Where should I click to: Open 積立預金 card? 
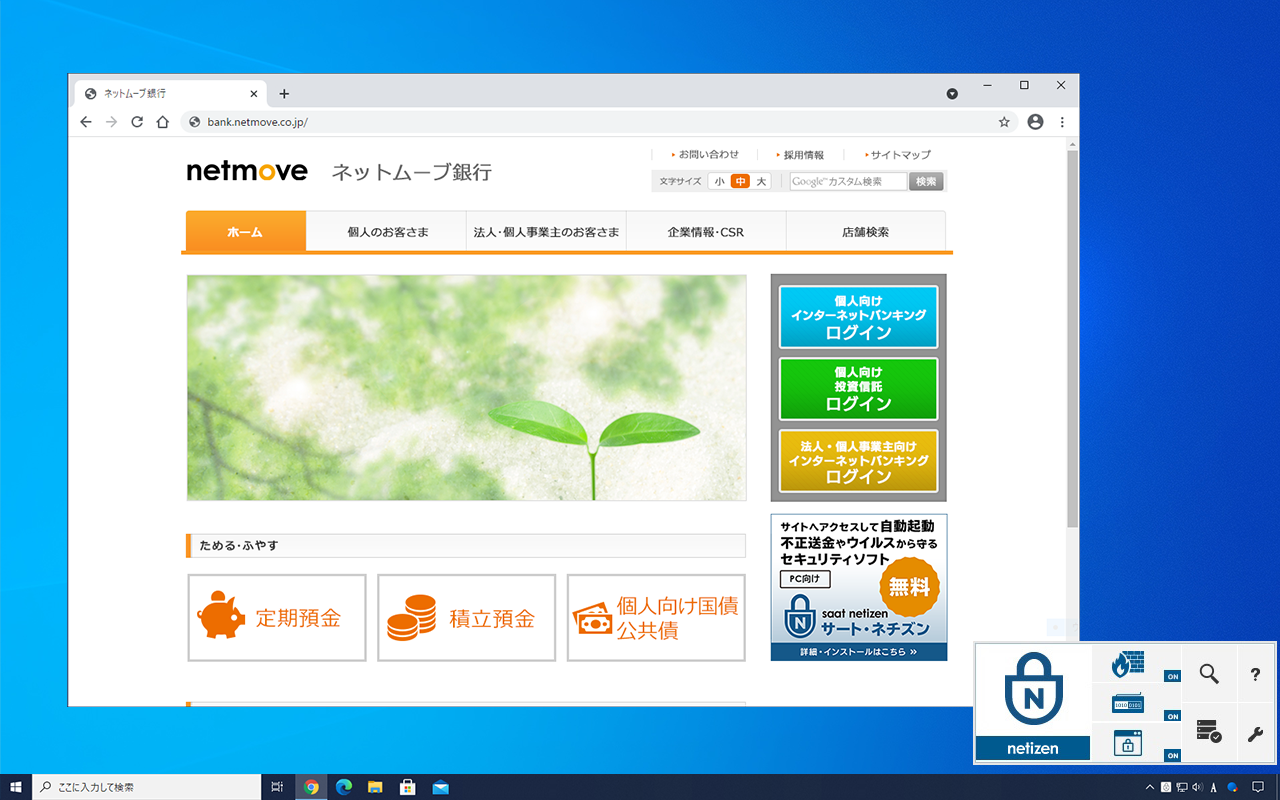point(466,618)
